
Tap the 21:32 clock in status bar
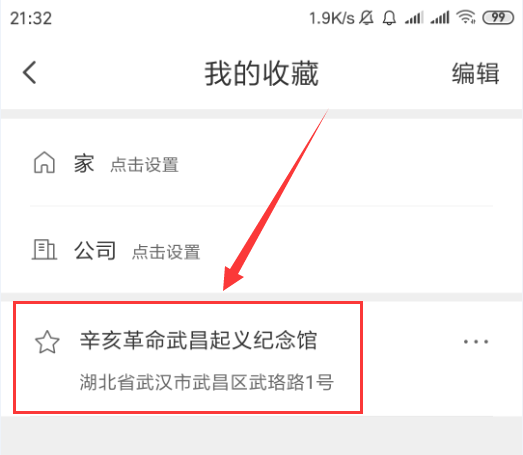click(31, 18)
